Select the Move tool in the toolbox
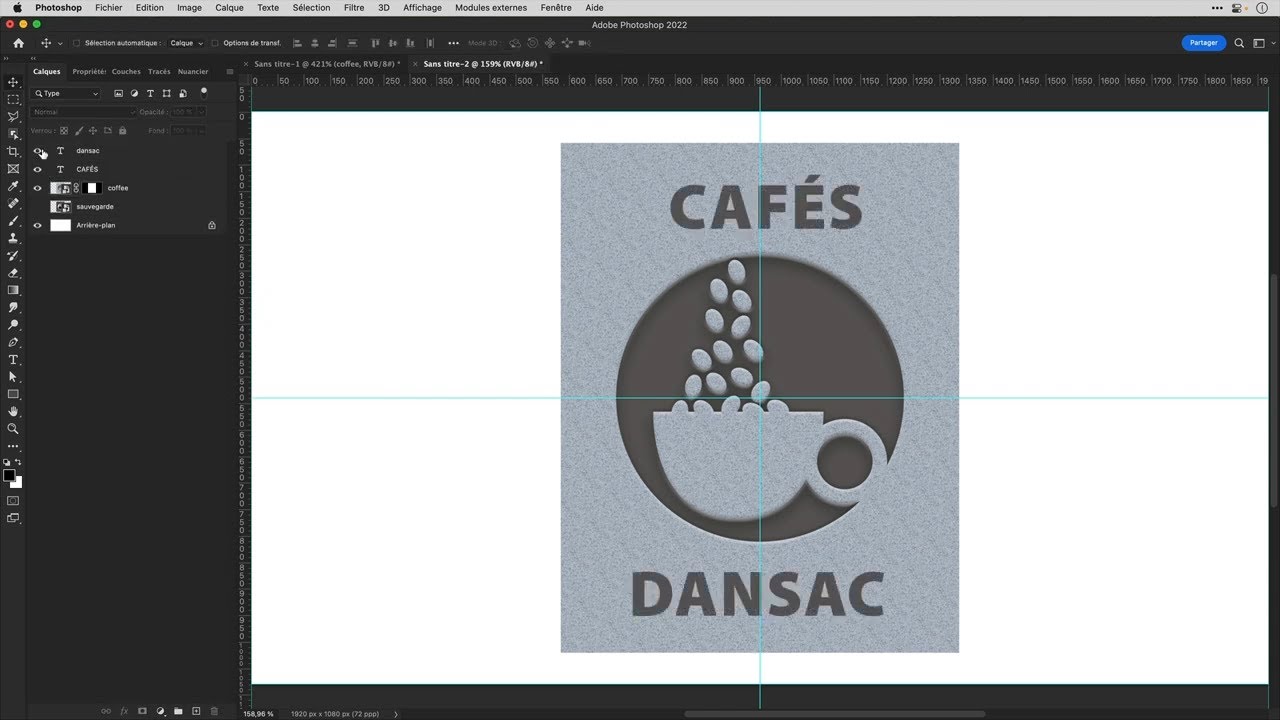This screenshot has width=1280, height=720. 13,82
